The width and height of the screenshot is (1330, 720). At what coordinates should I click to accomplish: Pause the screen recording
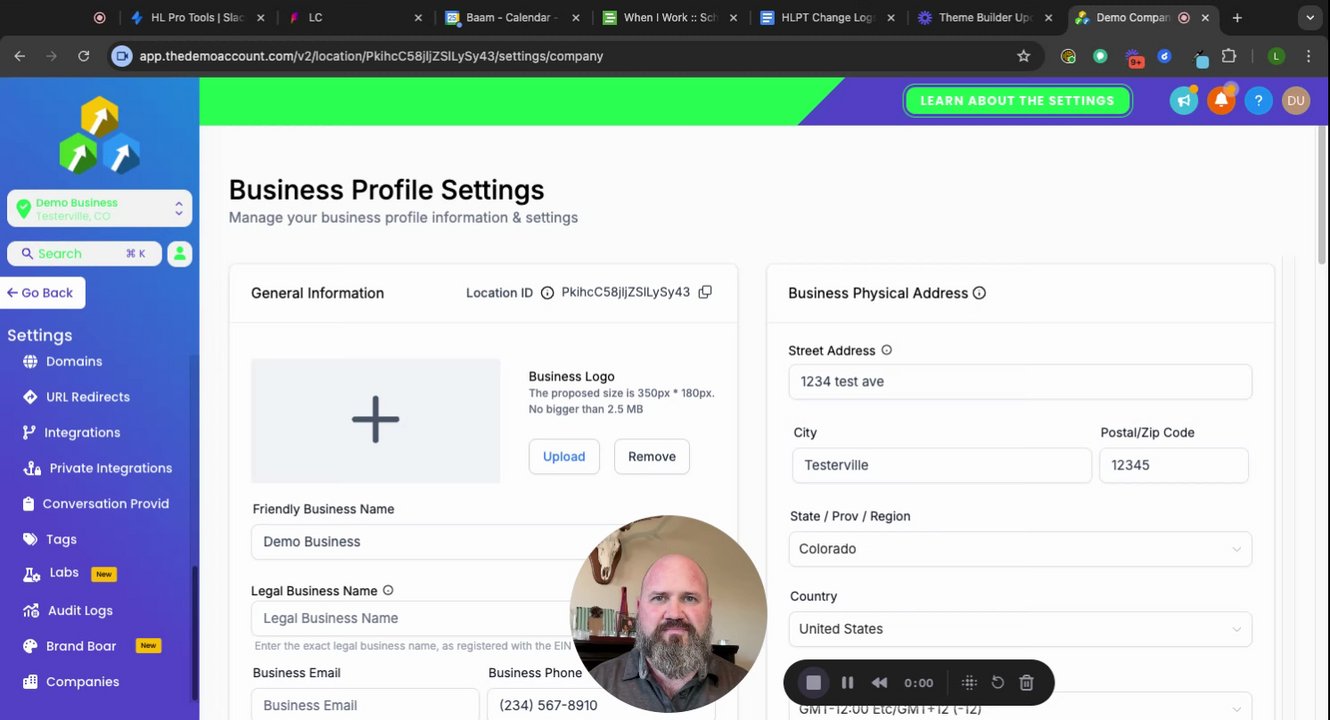(x=847, y=683)
